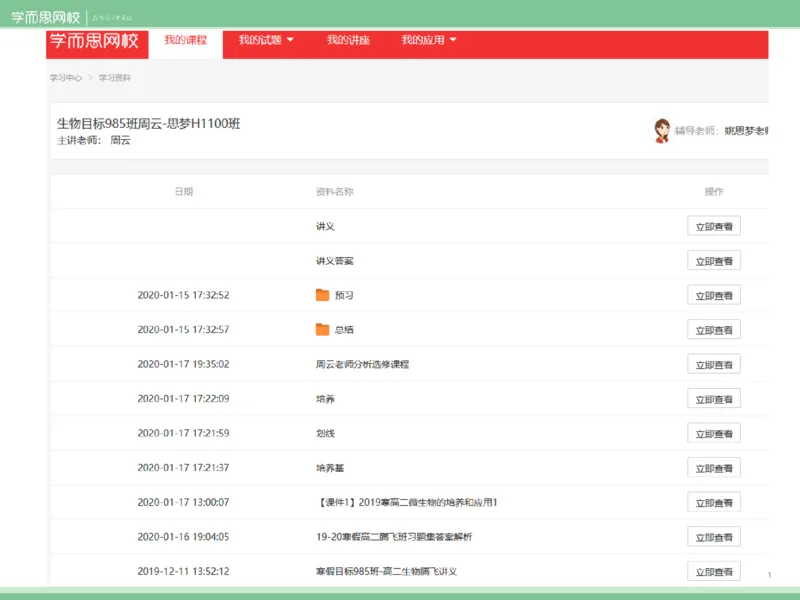The width and height of the screenshot is (800, 600).
Task: Open the 总结 folder icon
Action: click(x=322, y=330)
